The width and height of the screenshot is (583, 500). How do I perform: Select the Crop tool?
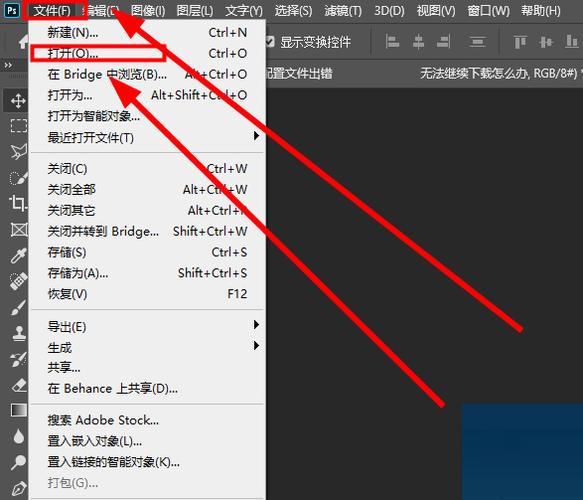tap(17, 203)
